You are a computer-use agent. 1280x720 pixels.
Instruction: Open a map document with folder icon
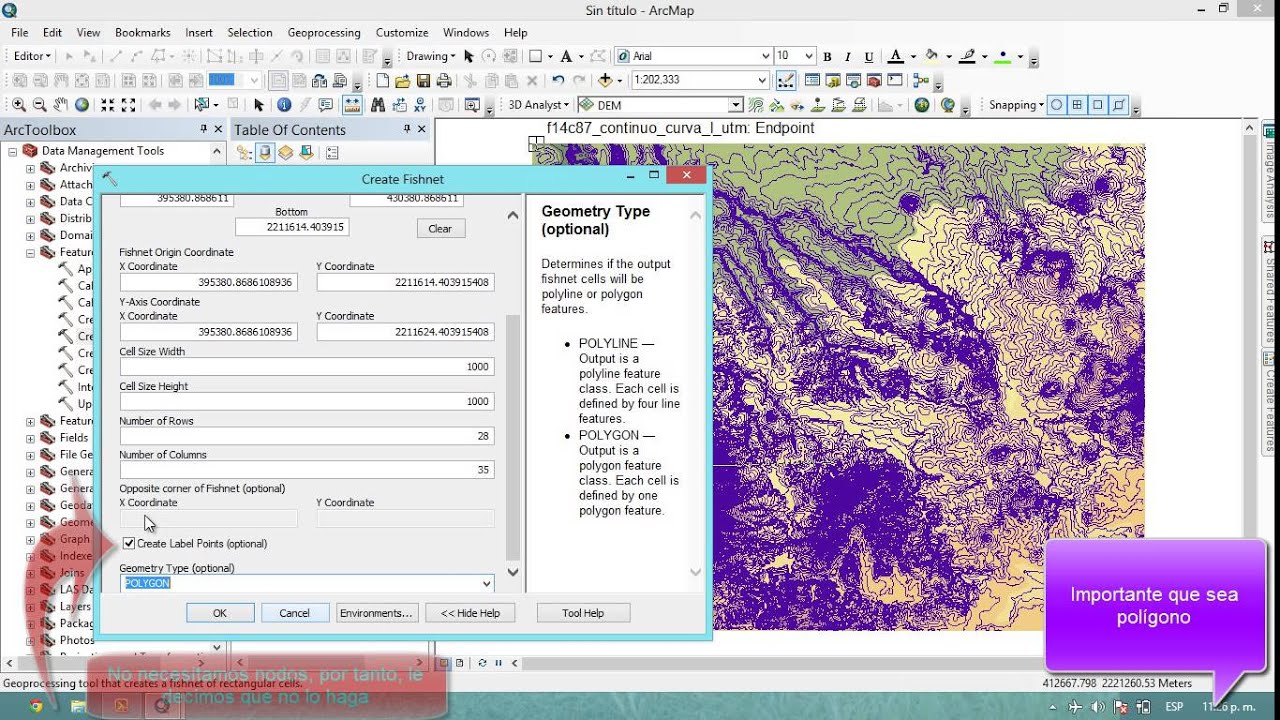(x=402, y=80)
